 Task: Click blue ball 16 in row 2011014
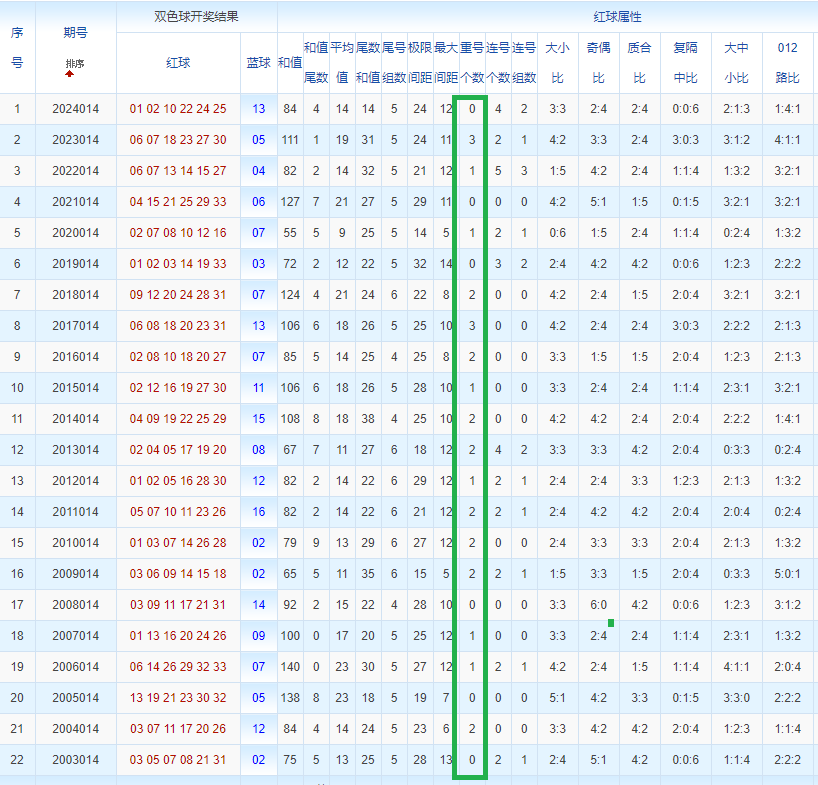click(x=259, y=512)
